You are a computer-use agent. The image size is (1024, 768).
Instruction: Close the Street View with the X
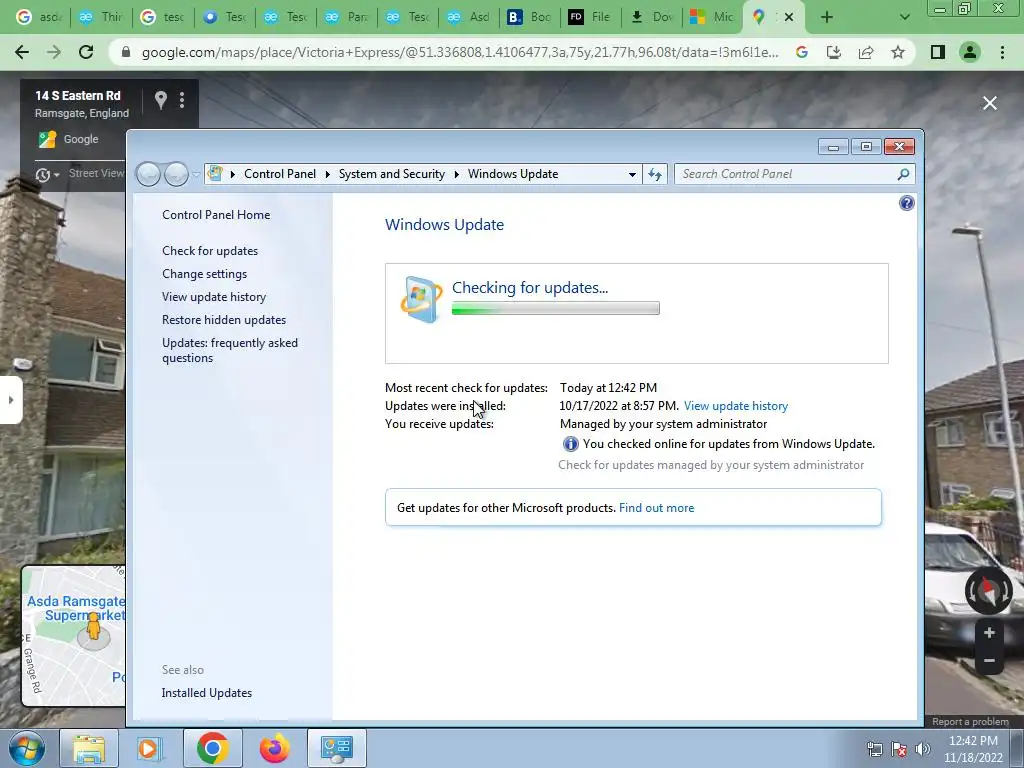990,103
